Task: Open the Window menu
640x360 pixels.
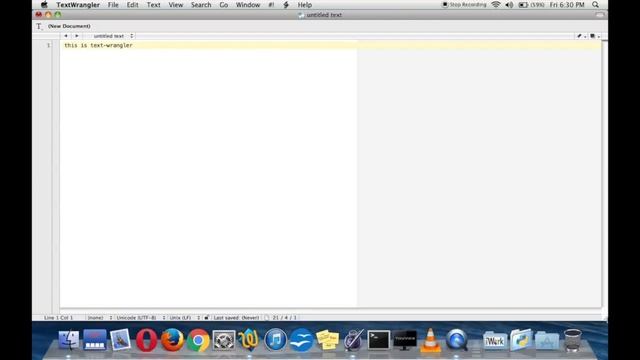Action: click(248, 5)
